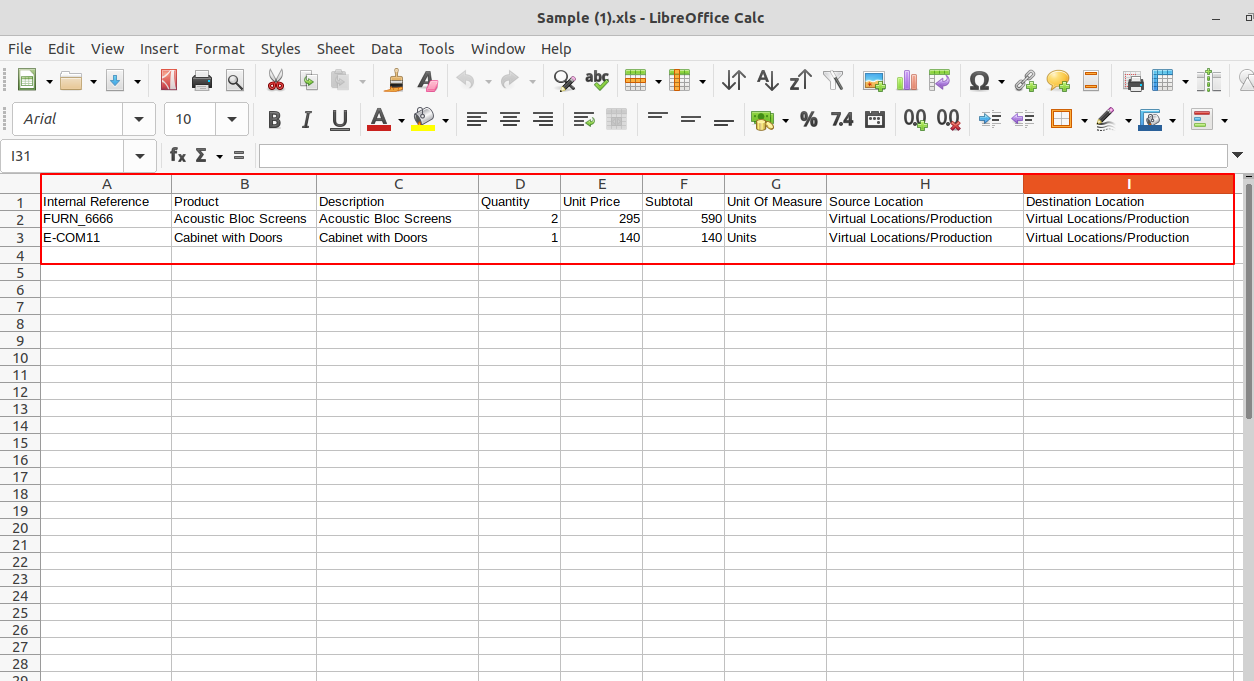Screen dimensions: 1254x681
Task: Insert a comment with the speech bubble icon
Action: [x=1058, y=81]
